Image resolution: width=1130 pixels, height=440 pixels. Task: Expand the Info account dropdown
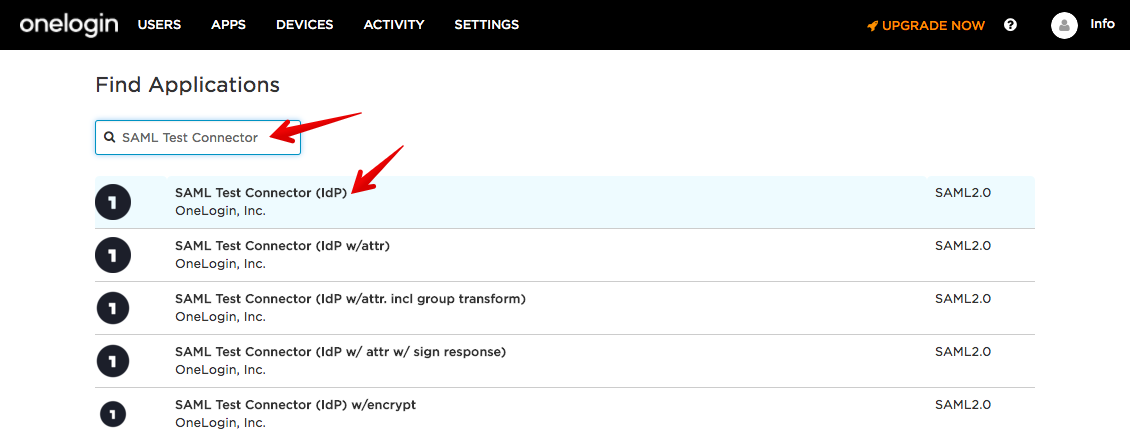coord(1102,24)
